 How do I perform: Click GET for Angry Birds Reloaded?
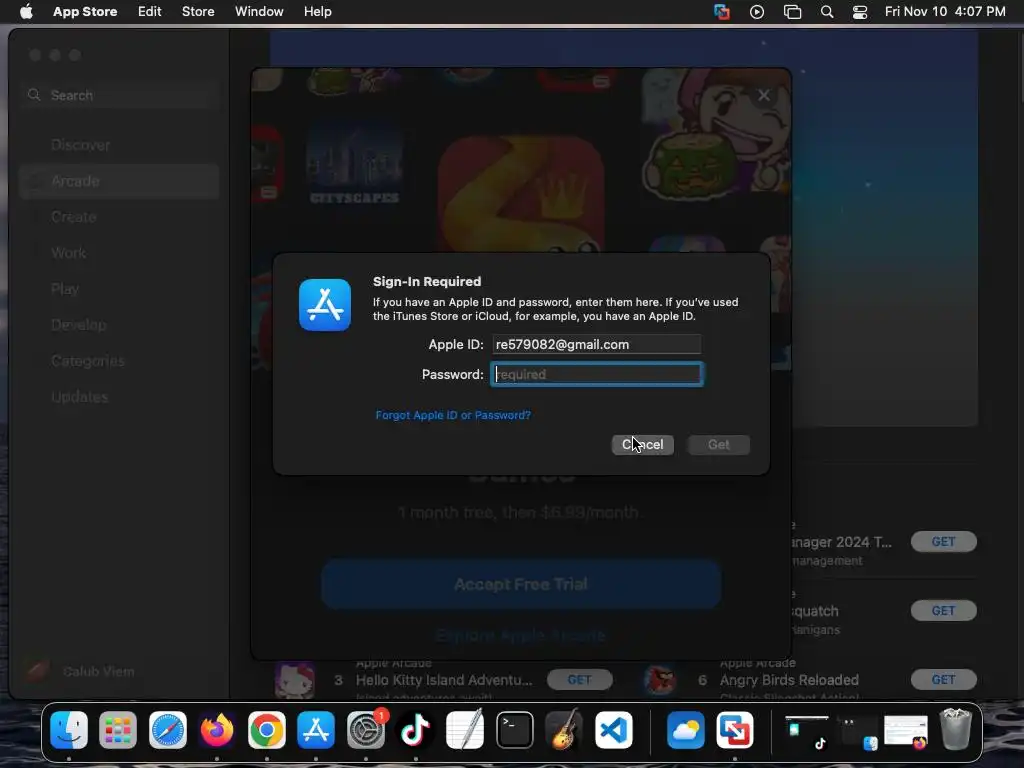[x=943, y=680]
